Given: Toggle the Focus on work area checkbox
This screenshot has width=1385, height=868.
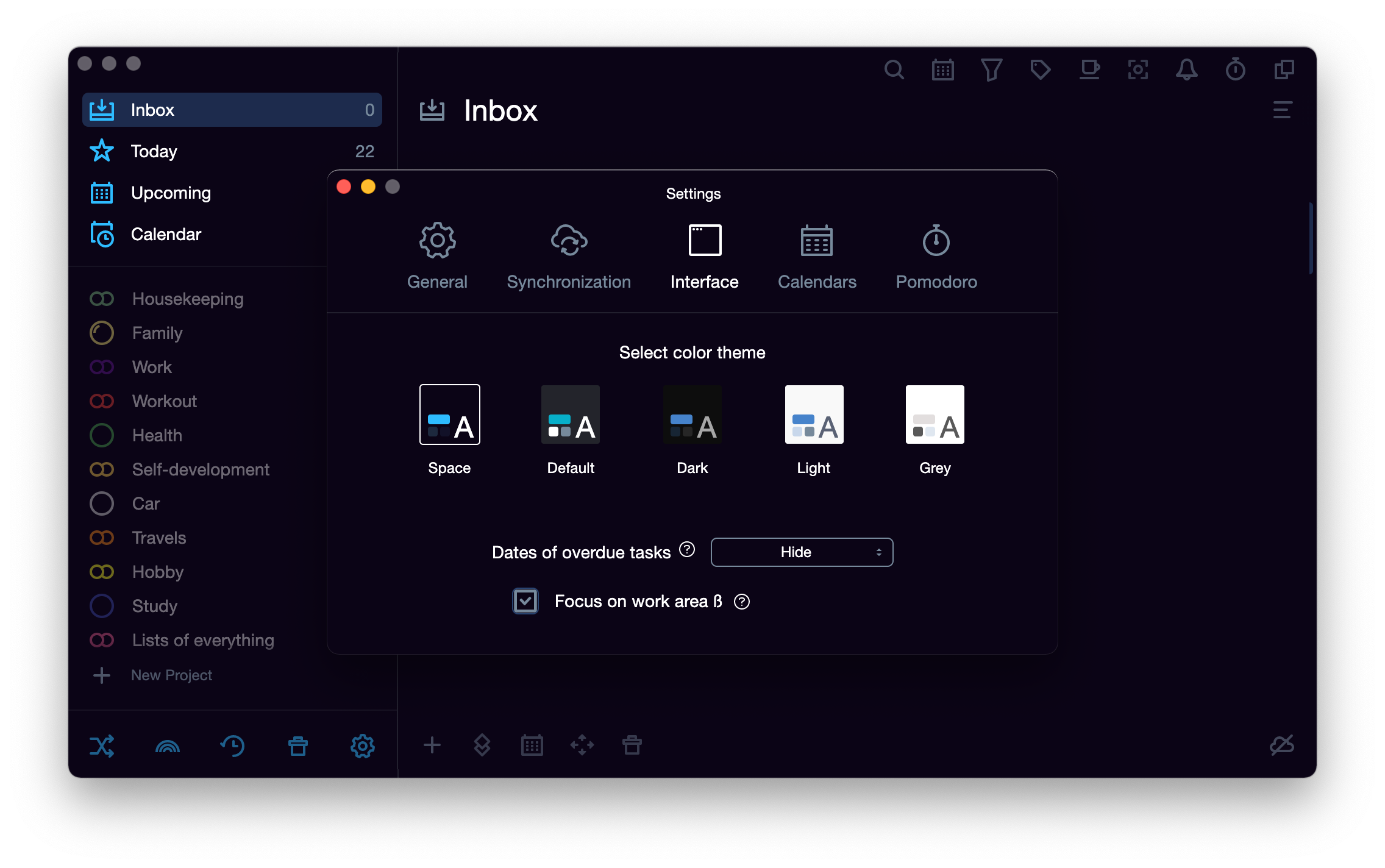Looking at the screenshot, I should tap(525, 601).
